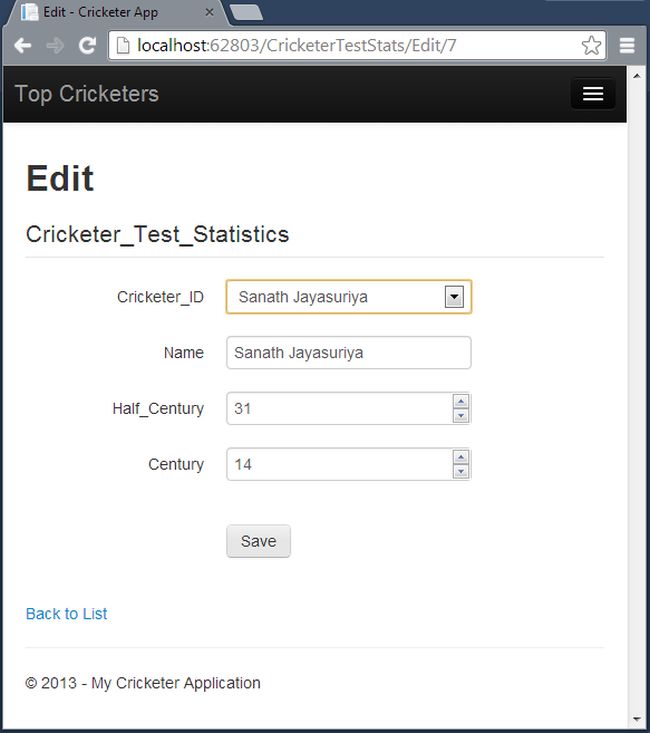Screen dimensions: 650x733
Task: Decrease the Century value
Action: pyautogui.click(x=461, y=471)
